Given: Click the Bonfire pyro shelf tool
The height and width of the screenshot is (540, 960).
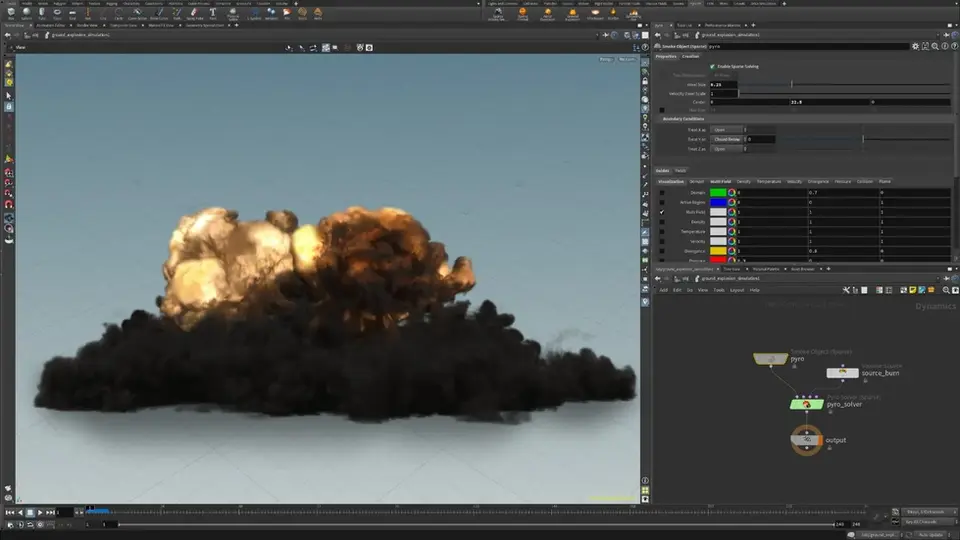Looking at the screenshot, I should click(x=613, y=13).
